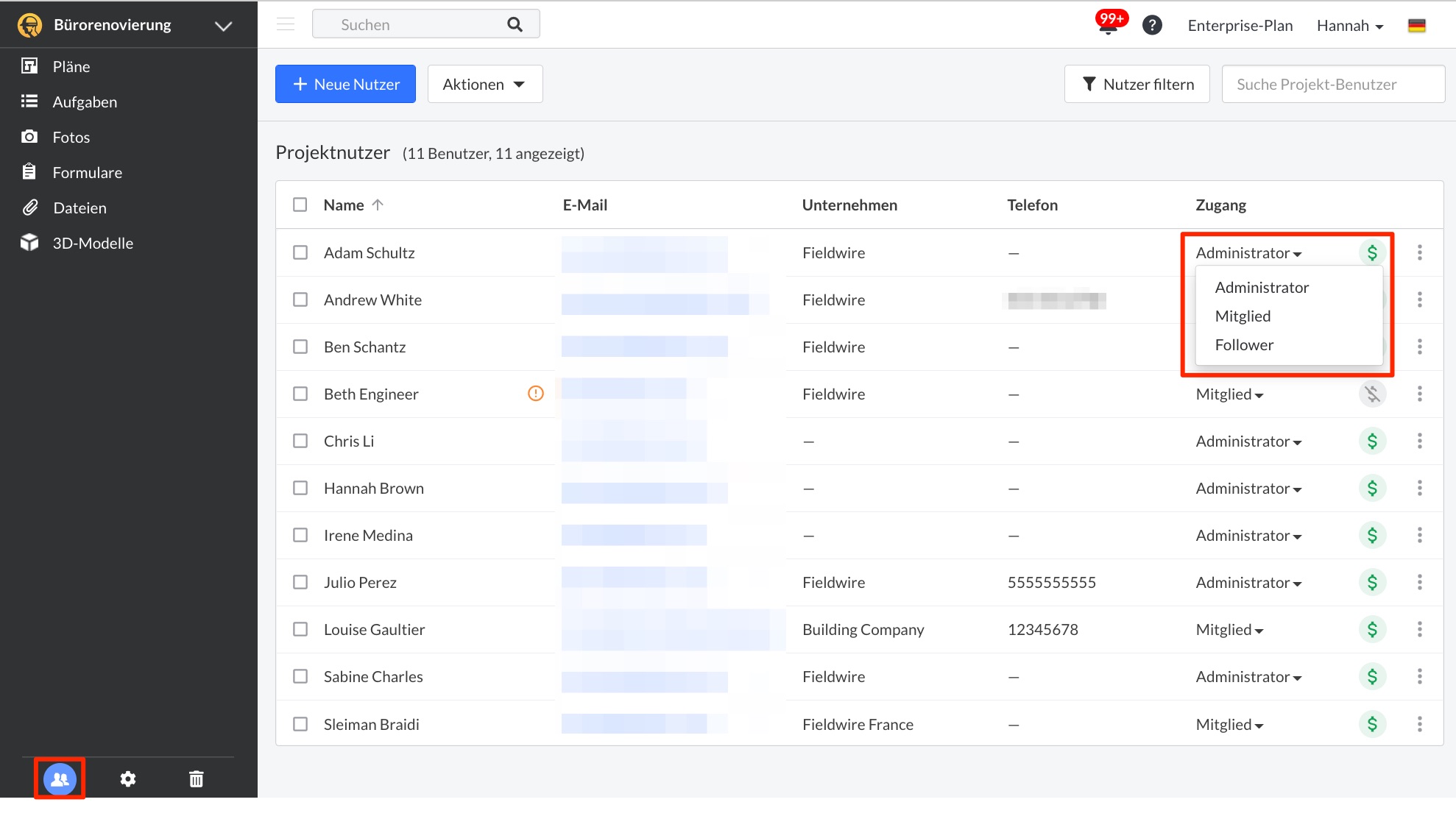1456x830 pixels.
Task: Click dollar icon for Sleiman Braidi
Action: point(1372,724)
